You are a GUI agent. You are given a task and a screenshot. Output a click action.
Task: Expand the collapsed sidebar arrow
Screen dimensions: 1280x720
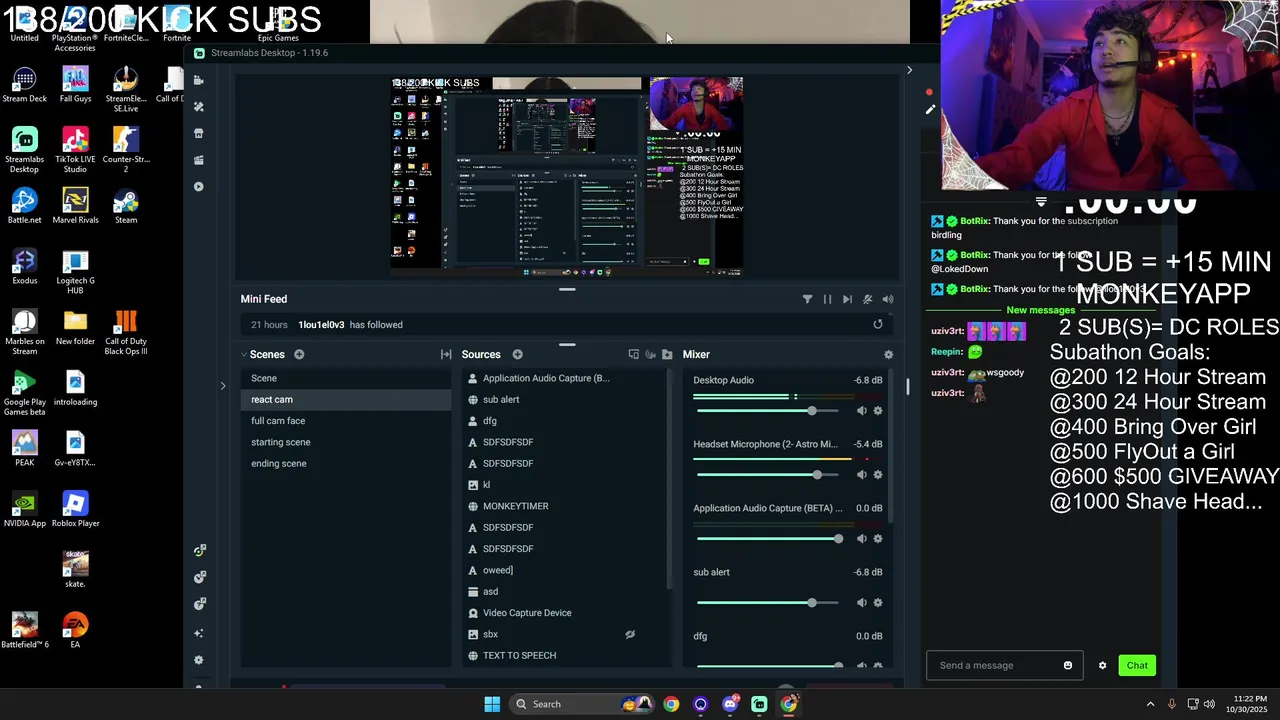222,385
